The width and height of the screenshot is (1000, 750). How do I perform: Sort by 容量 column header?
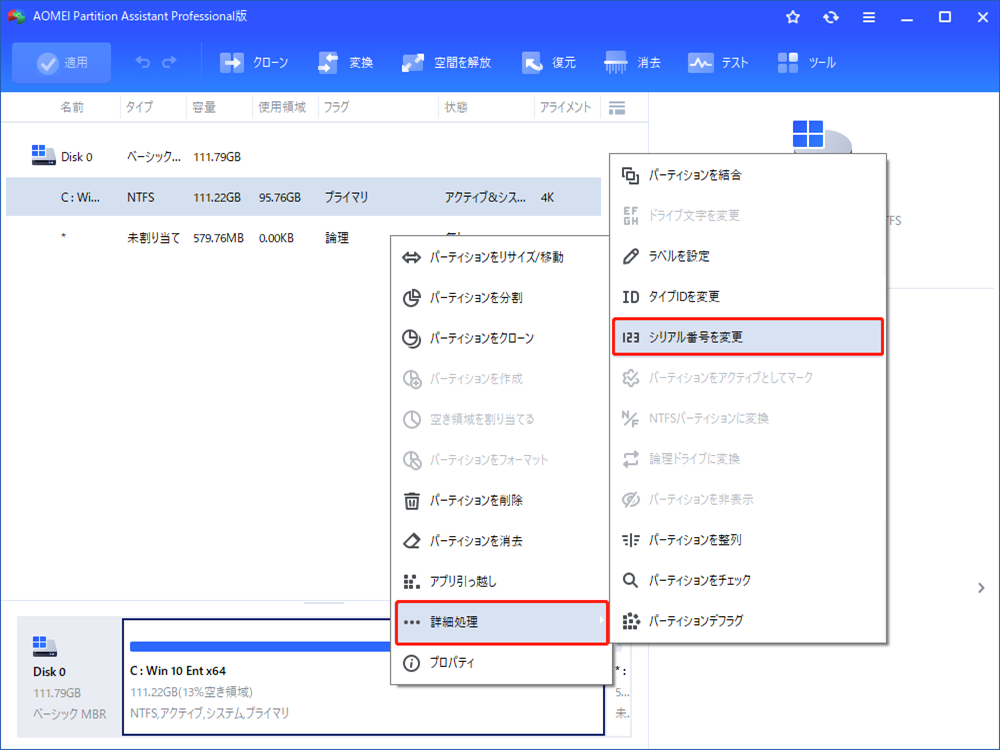[204, 107]
